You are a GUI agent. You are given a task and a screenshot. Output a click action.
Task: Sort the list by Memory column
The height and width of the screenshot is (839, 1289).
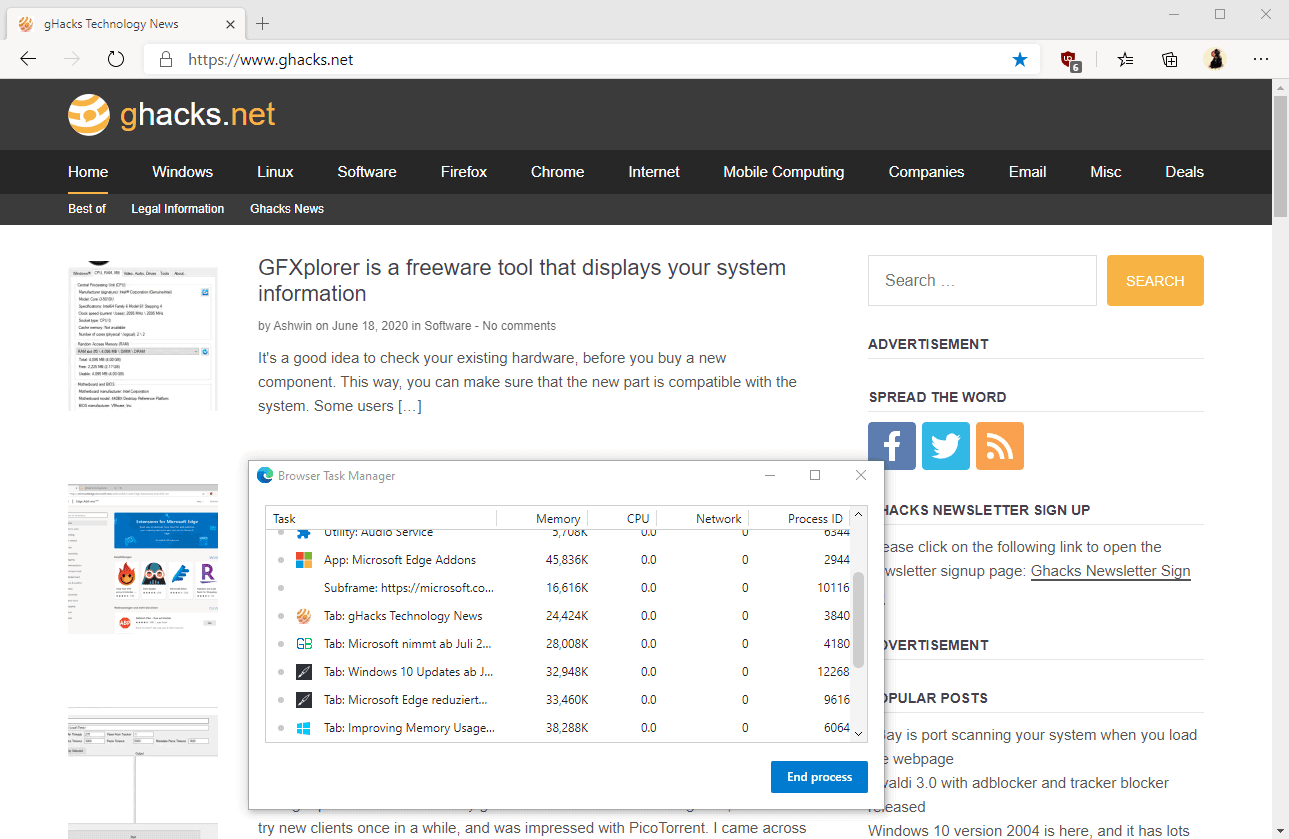[x=543, y=518]
